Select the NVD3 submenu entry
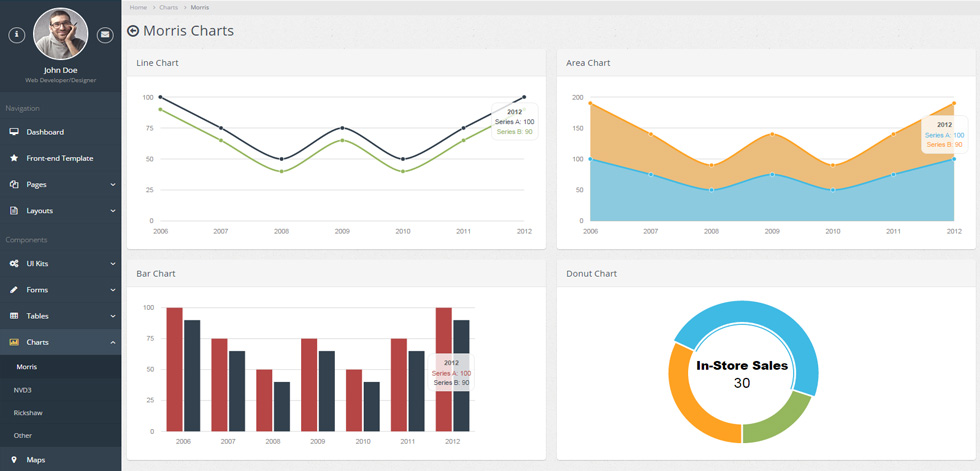This screenshot has width=980, height=471. point(61,390)
